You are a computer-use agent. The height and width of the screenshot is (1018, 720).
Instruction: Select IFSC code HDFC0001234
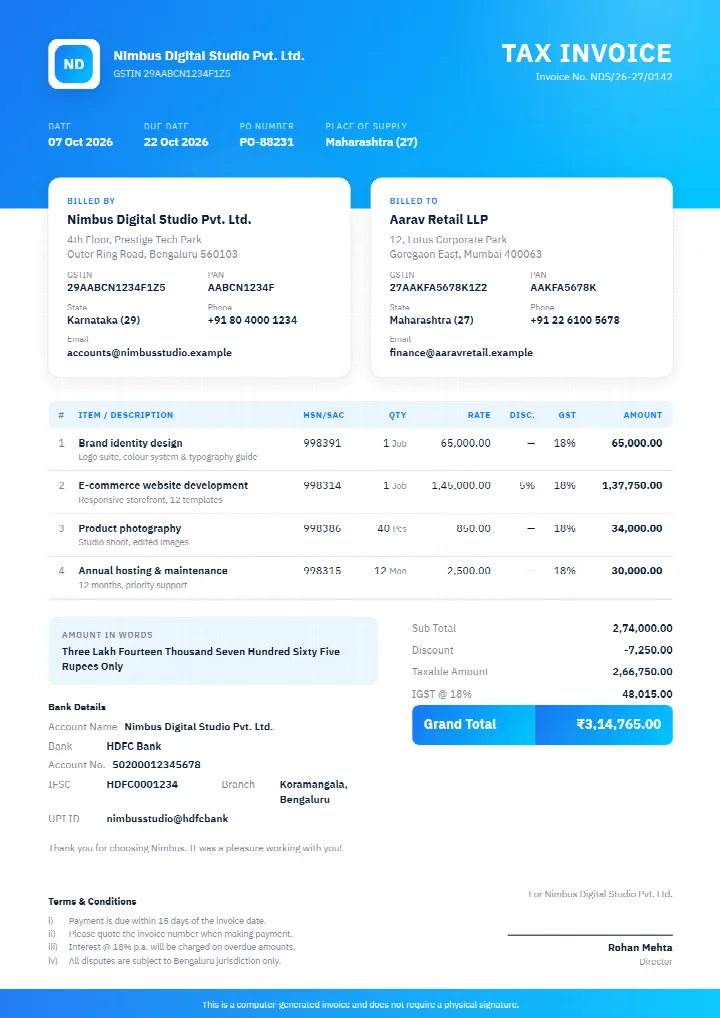tap(142, 784)
